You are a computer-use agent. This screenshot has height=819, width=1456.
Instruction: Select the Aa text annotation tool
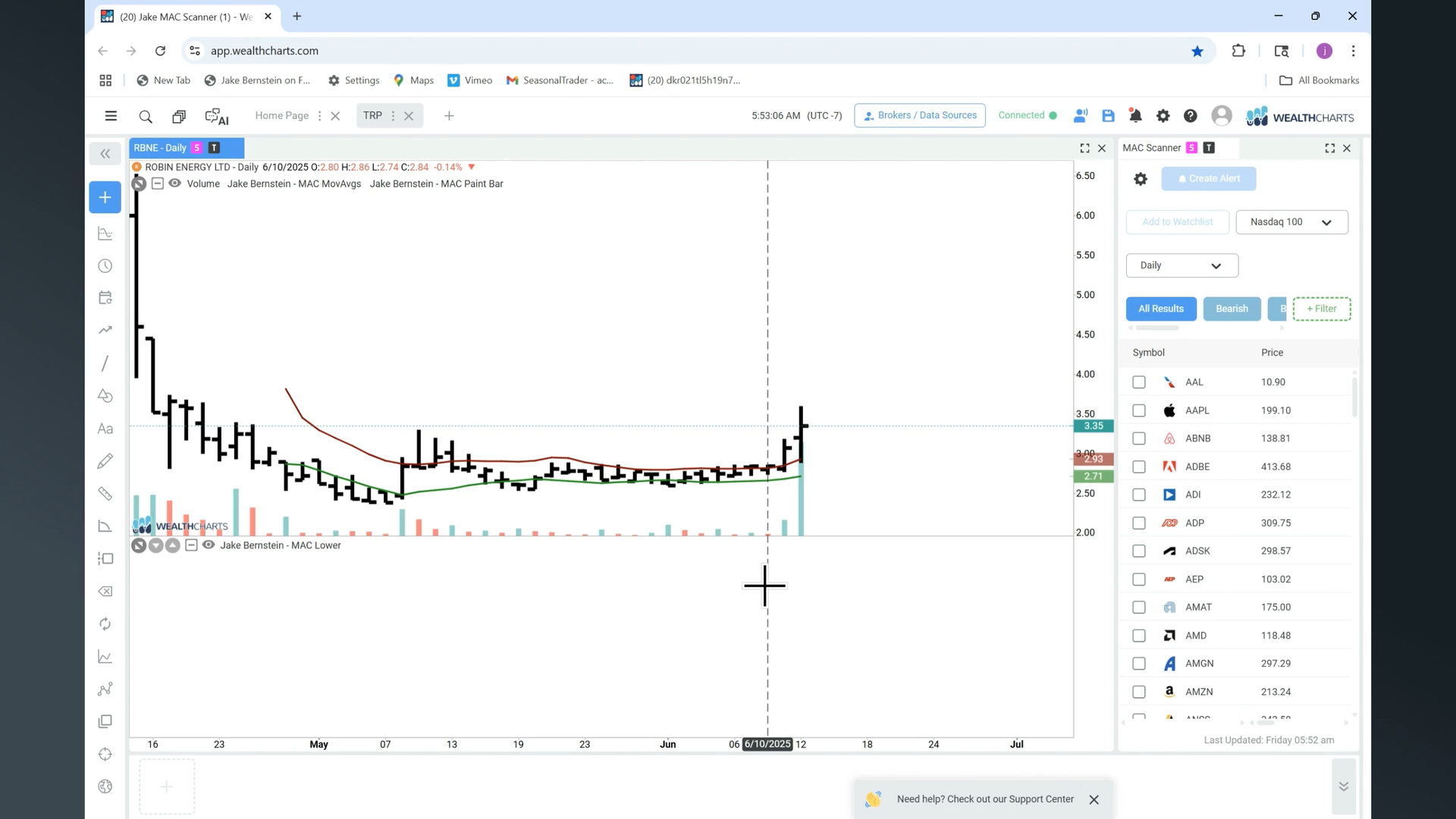pyautogui.click(x=105, y=428)
